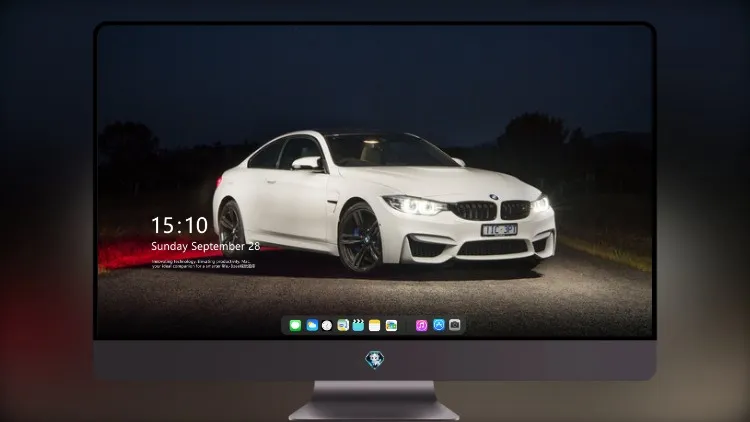Open the dock icon right of Notes
Image resolution: width=750 pixels, height=422 pixels.
click(x=391, y=325)
